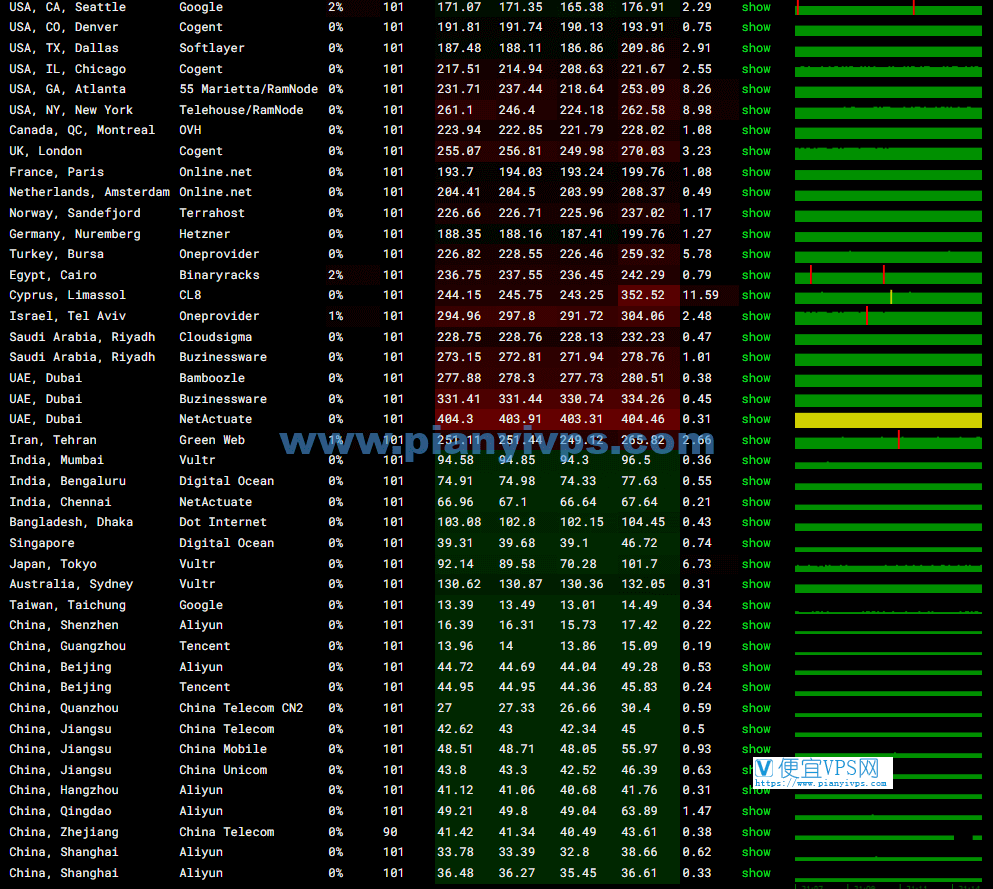993x889 pixels.
Task: Click the 'China Mobile' provider cell
Action: (x=223, y=749)
